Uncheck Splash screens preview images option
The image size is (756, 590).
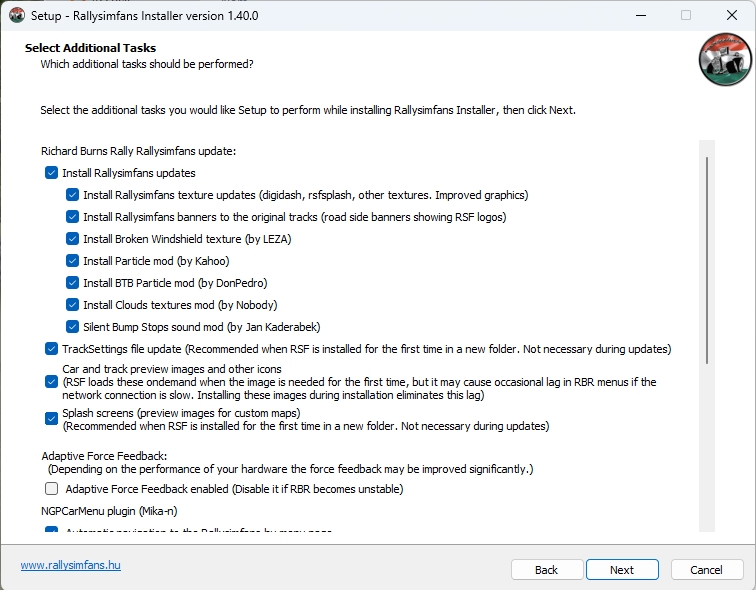pyautogui.click(x=52, y=418)
